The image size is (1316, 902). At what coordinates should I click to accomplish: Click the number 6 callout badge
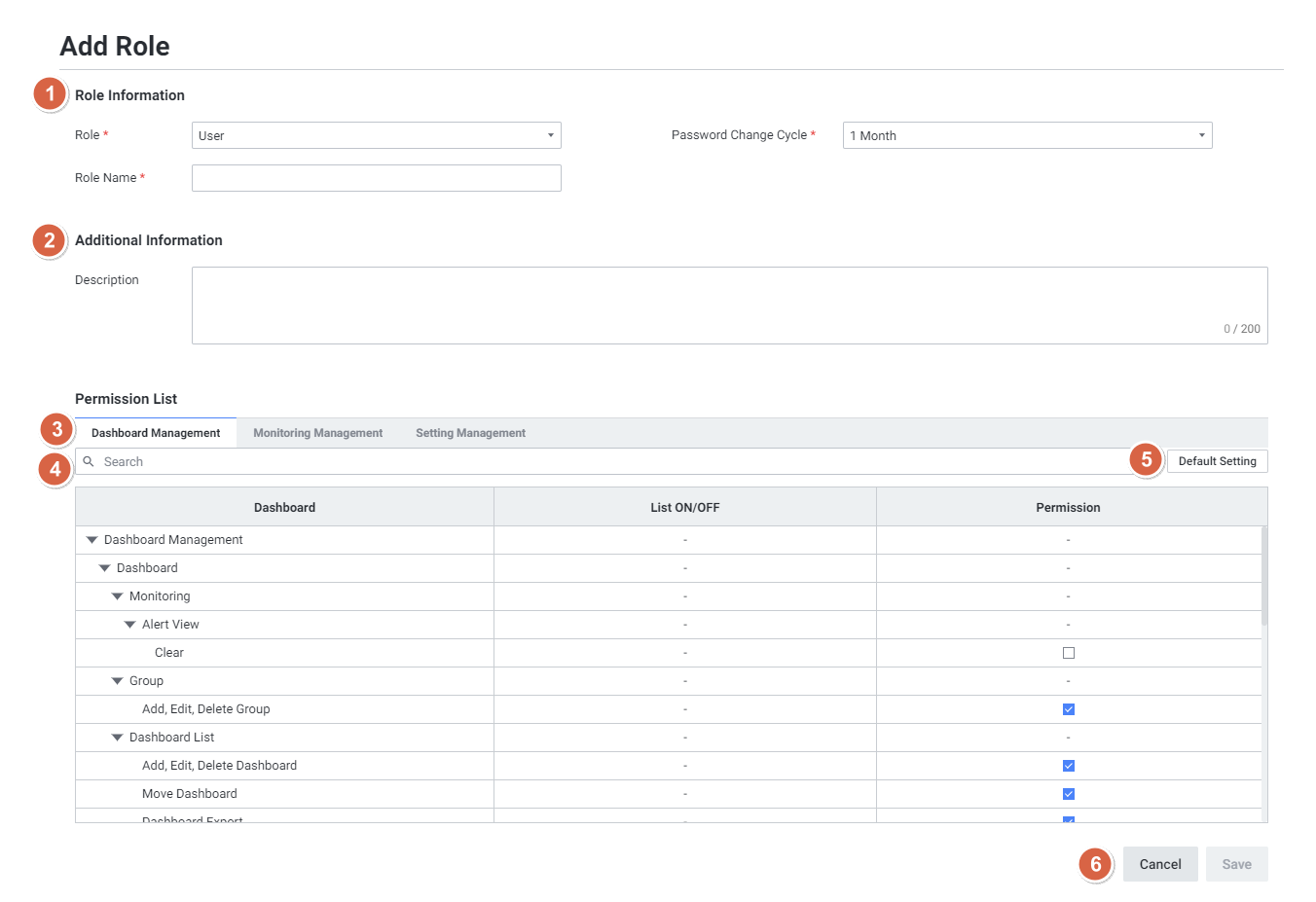pos(1095,864)
